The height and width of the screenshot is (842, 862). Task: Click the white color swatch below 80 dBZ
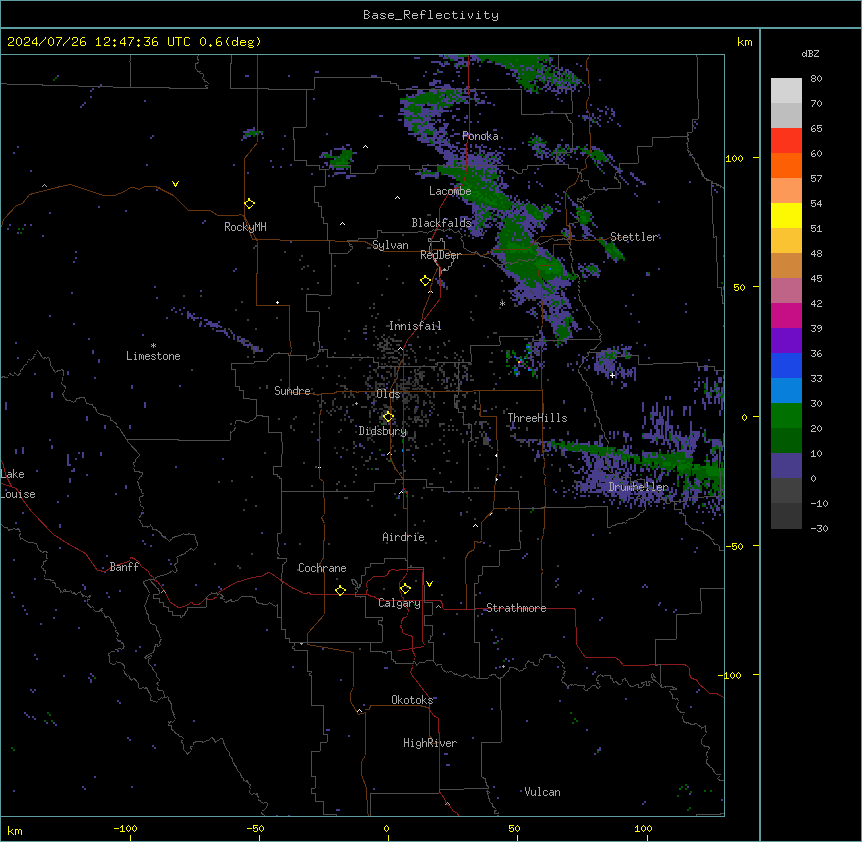point(786,91)
